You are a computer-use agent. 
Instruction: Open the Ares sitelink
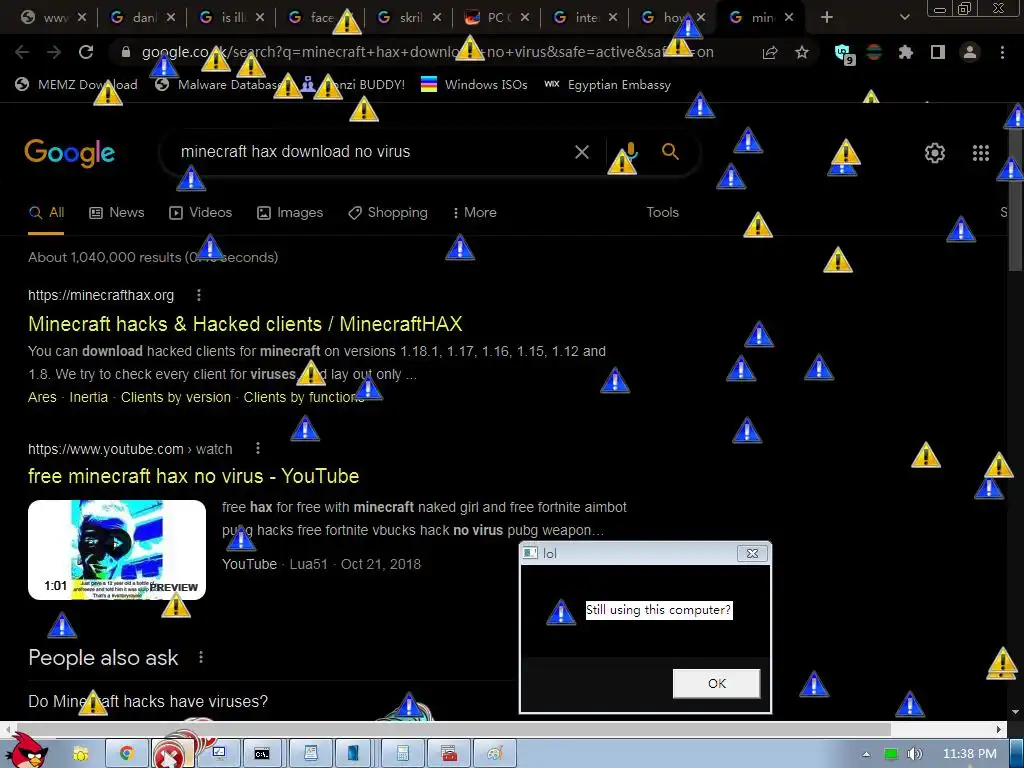click(x=42, y=397)
